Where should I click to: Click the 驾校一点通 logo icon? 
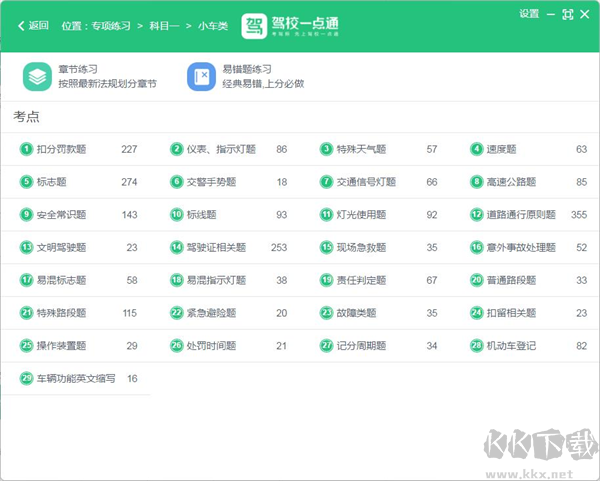[x=254, y=26]
